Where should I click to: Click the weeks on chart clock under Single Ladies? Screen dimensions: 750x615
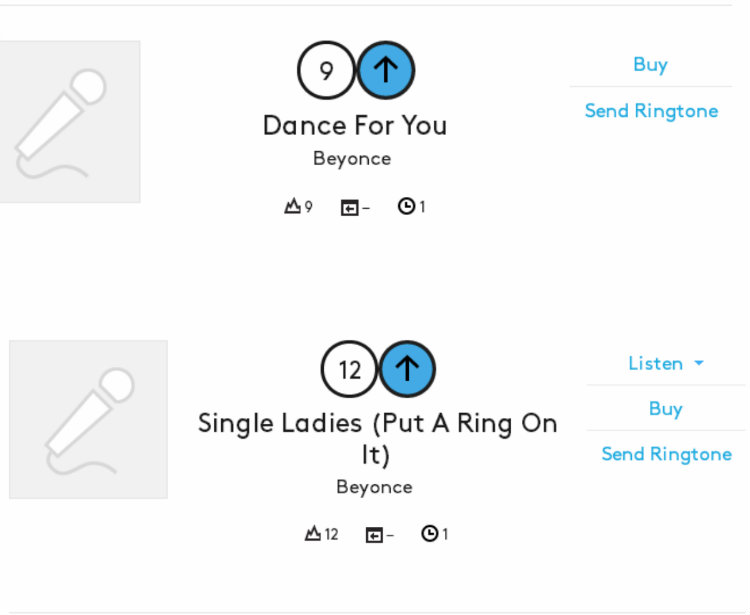[x=430, y=534]
